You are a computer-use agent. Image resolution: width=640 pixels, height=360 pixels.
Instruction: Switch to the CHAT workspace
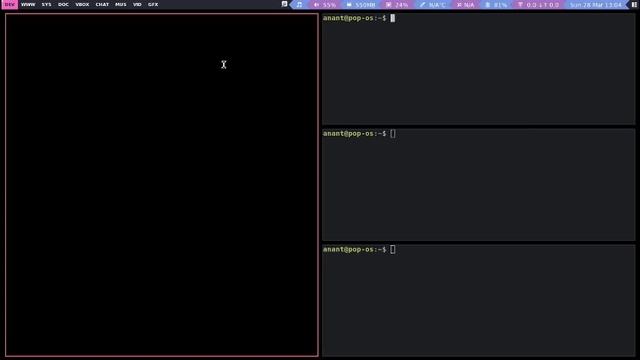[102, 4]
